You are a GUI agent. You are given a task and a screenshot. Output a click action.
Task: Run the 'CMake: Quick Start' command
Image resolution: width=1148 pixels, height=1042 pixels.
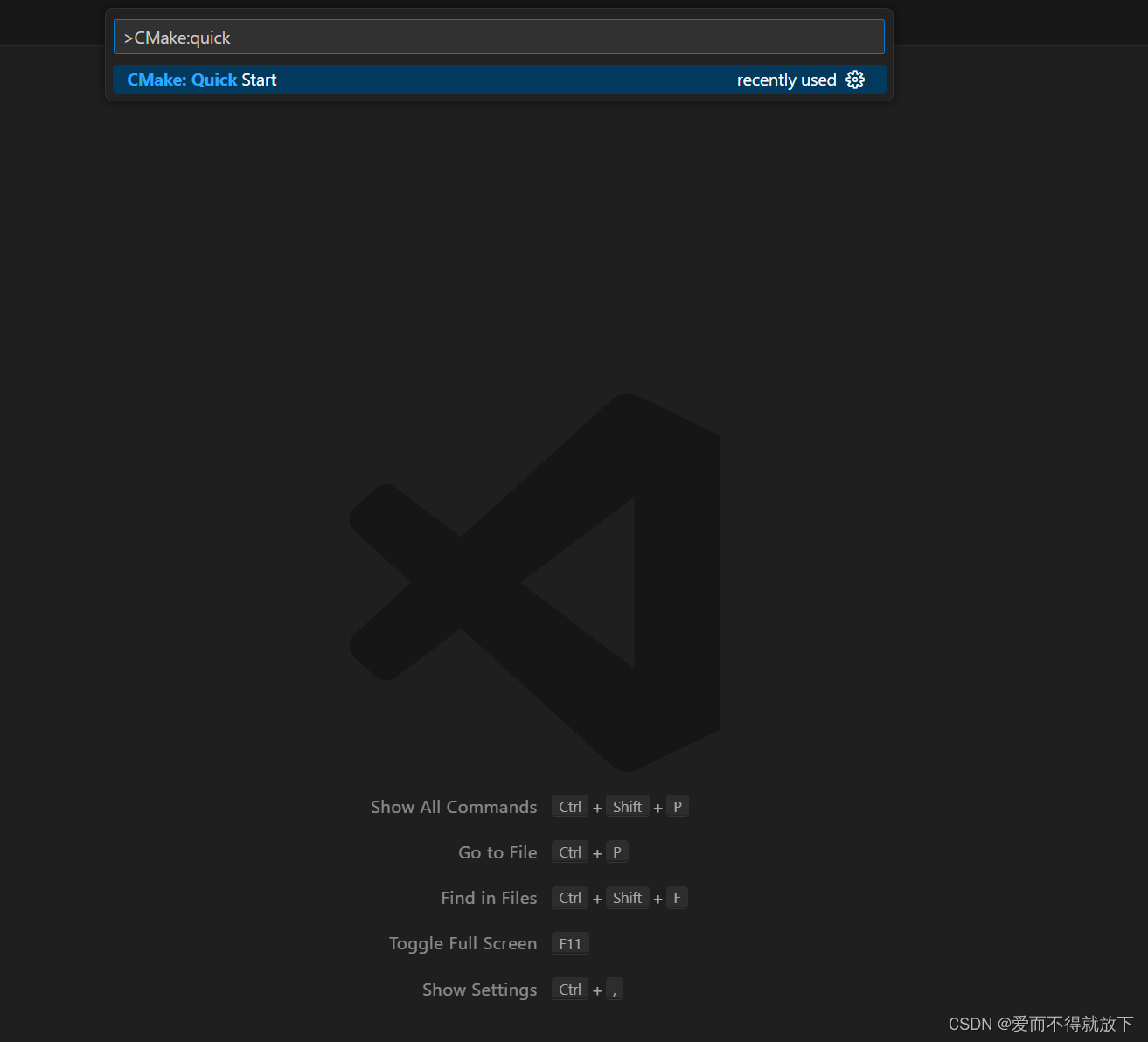tap(498, 80)
